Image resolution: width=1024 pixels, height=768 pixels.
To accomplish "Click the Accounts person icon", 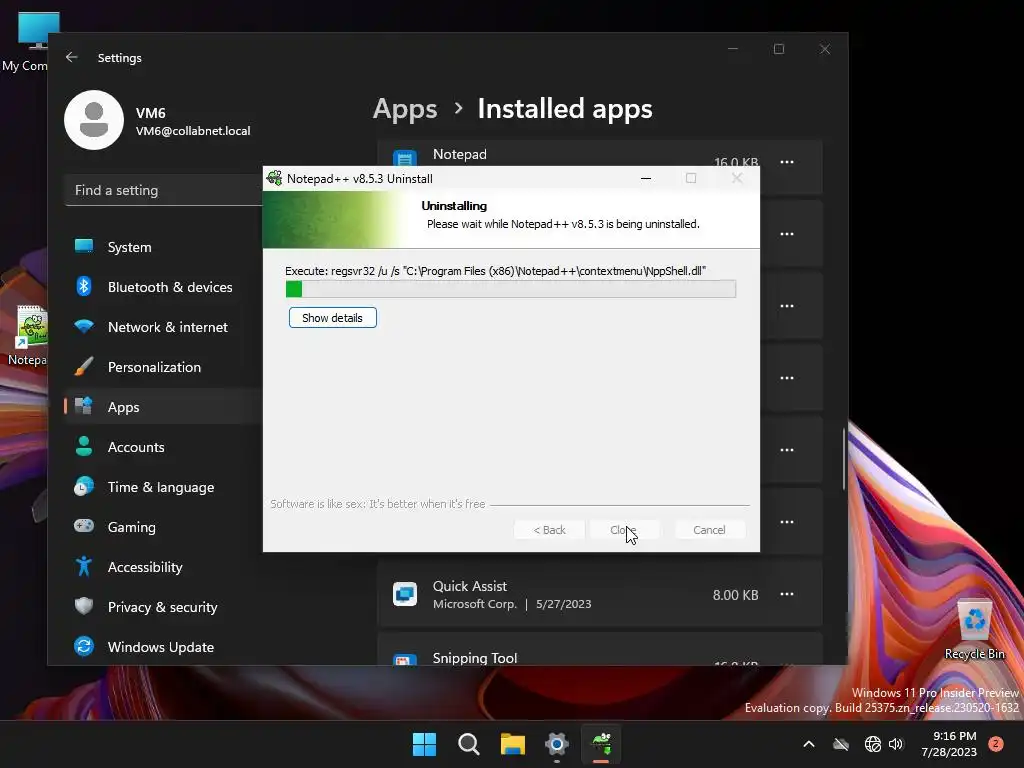I will pyautogui.click(x=84, y=446).
